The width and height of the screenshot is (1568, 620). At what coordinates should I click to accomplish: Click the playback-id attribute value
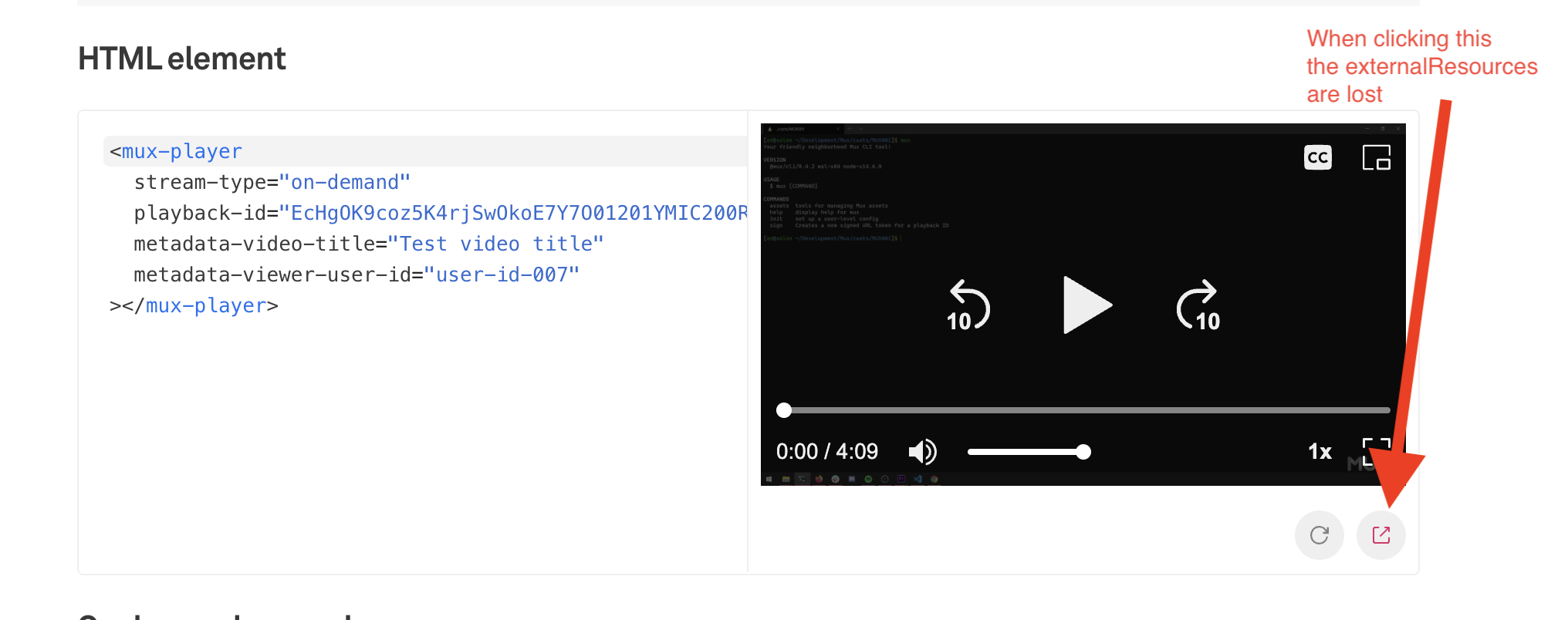pos(513,213)
